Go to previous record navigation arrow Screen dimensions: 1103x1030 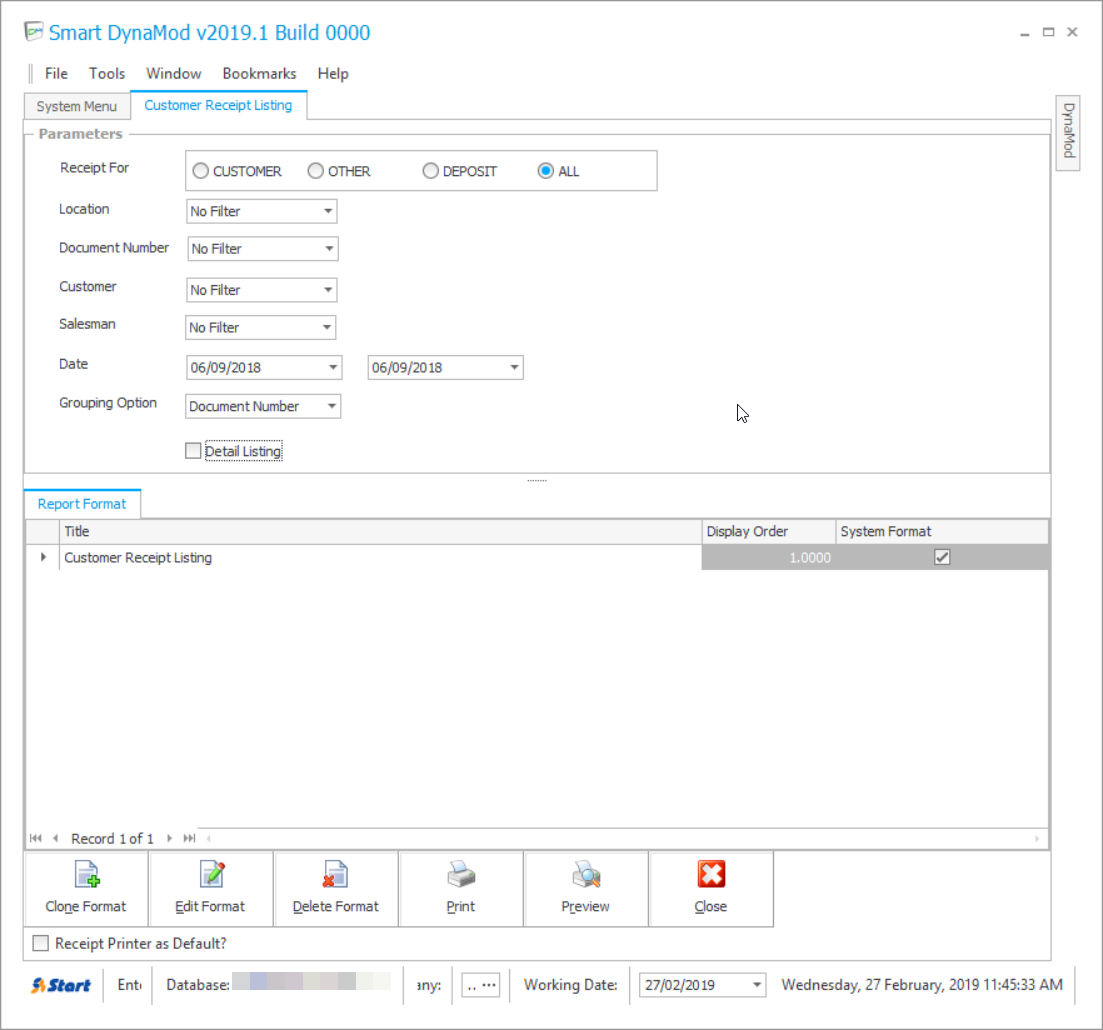point(55,838)
